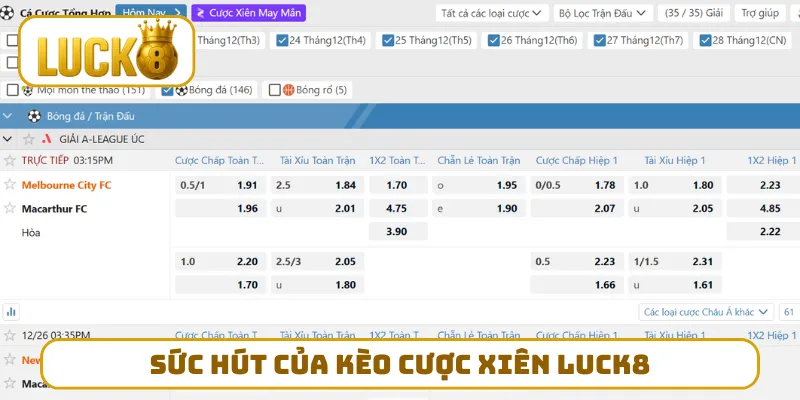Viewport: 800px width, 400px height.
Task: Pick Melbourne City handicap 0.5/1 odds 1.91
Action: [x=220, y=185]
